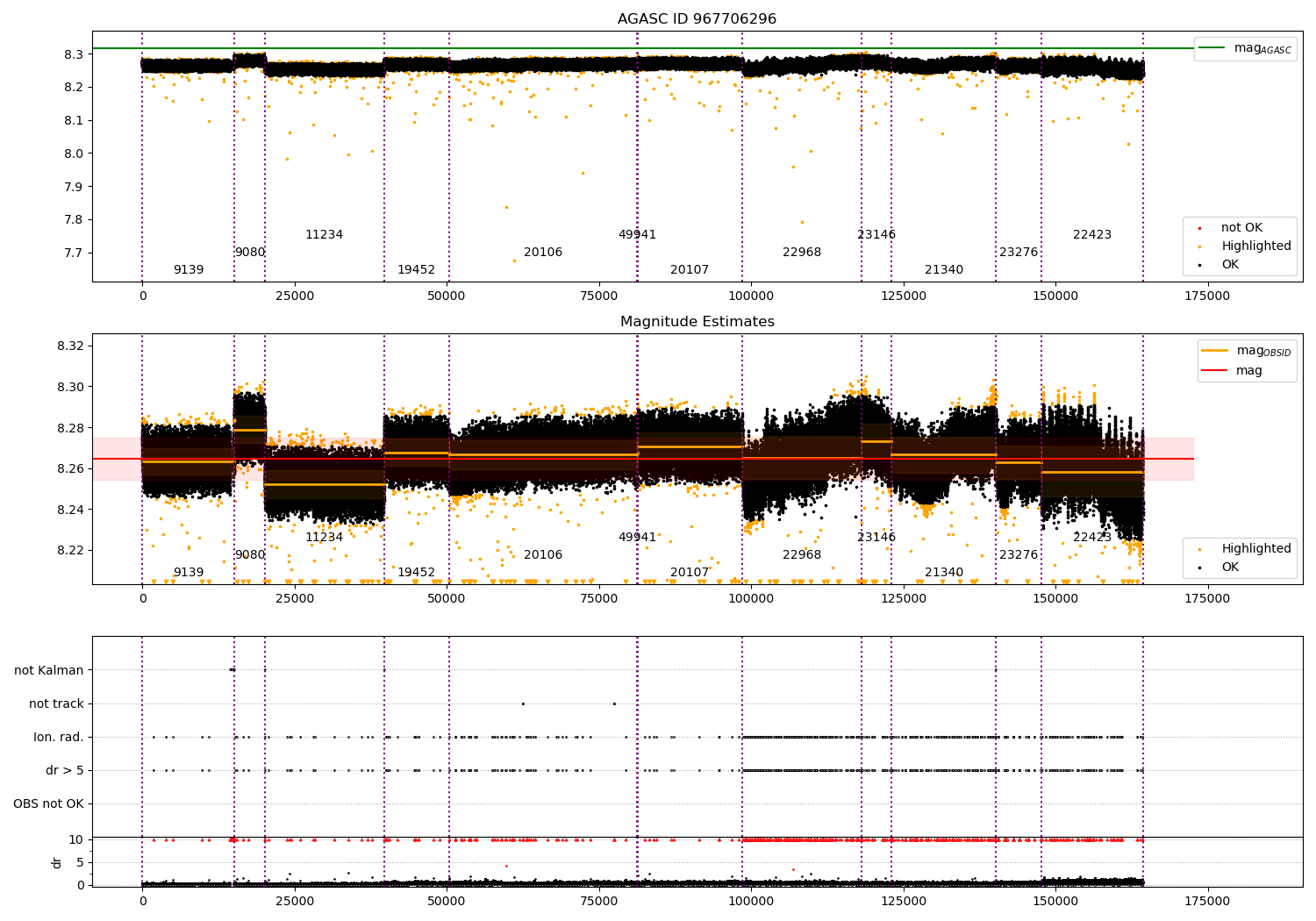Click OBSID label 20107 in top plot
This screenshot has height=921, width=1316.
click(x=690, y=270)
